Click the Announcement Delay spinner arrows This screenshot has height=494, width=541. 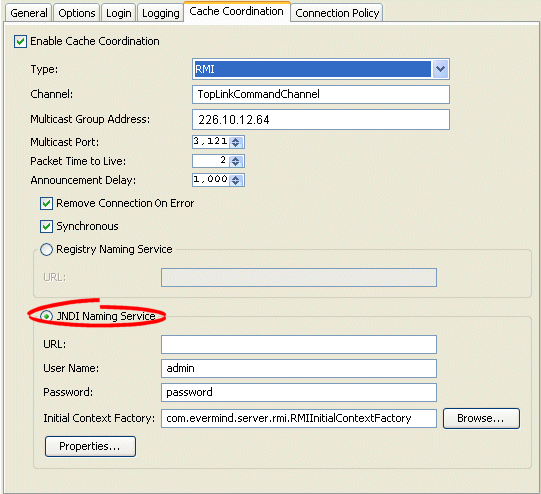(x=236, y=180)
